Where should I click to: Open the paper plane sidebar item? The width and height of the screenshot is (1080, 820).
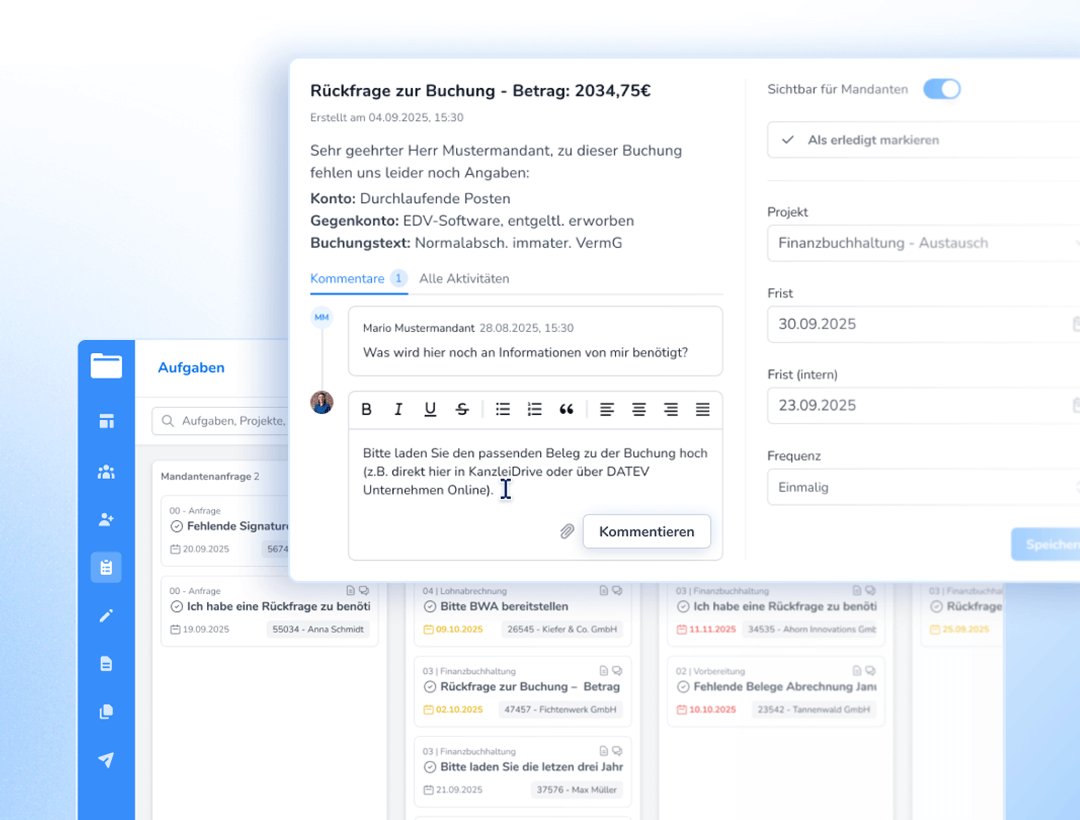pos(106,760)
